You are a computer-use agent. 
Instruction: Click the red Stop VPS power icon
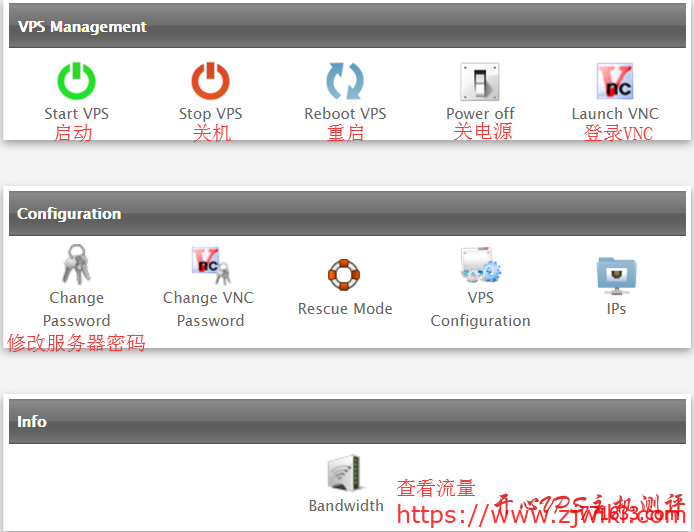pos(210,81)
